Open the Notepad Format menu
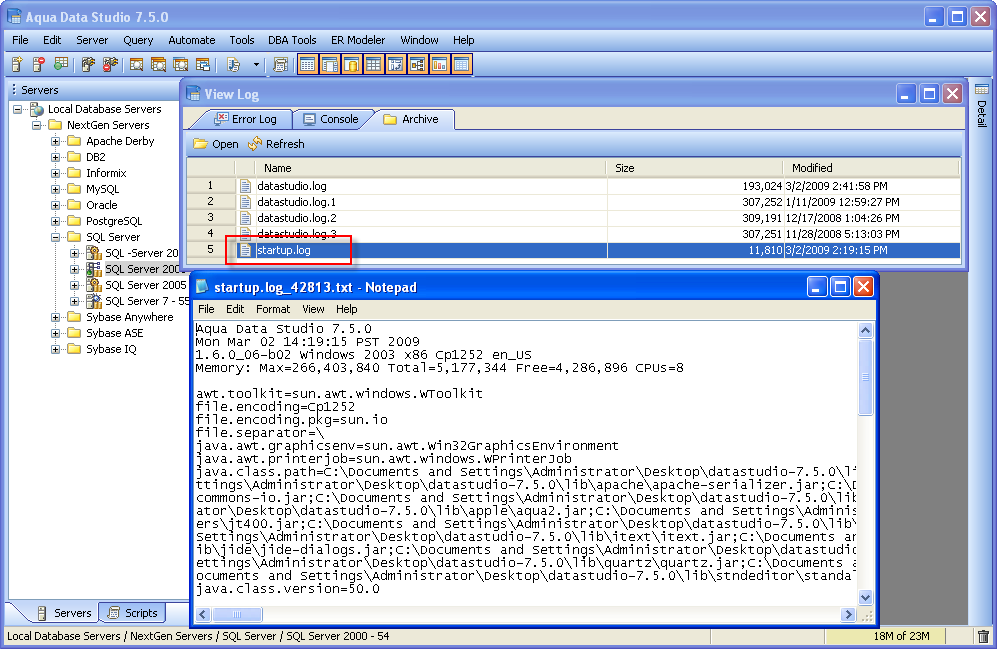997x649 pixels. (x=273, y=309)
